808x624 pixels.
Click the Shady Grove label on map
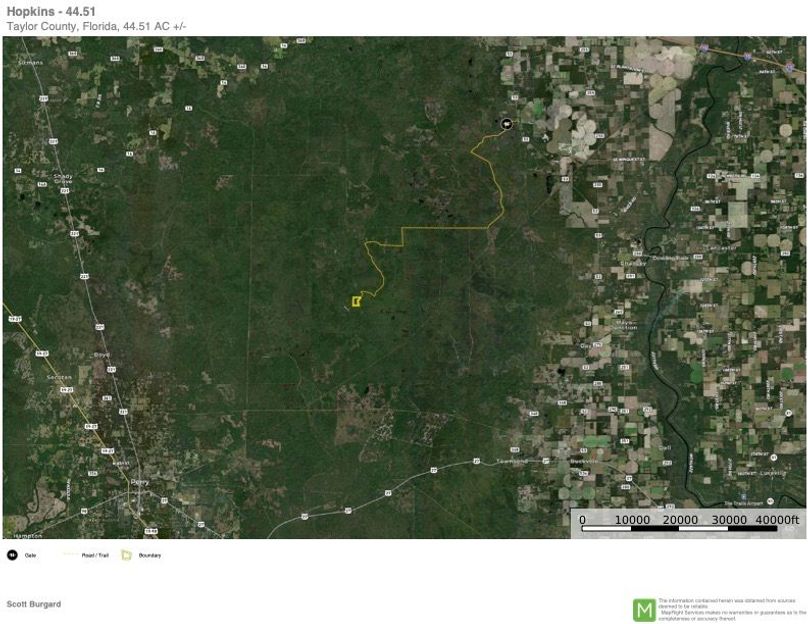[63, 179]
